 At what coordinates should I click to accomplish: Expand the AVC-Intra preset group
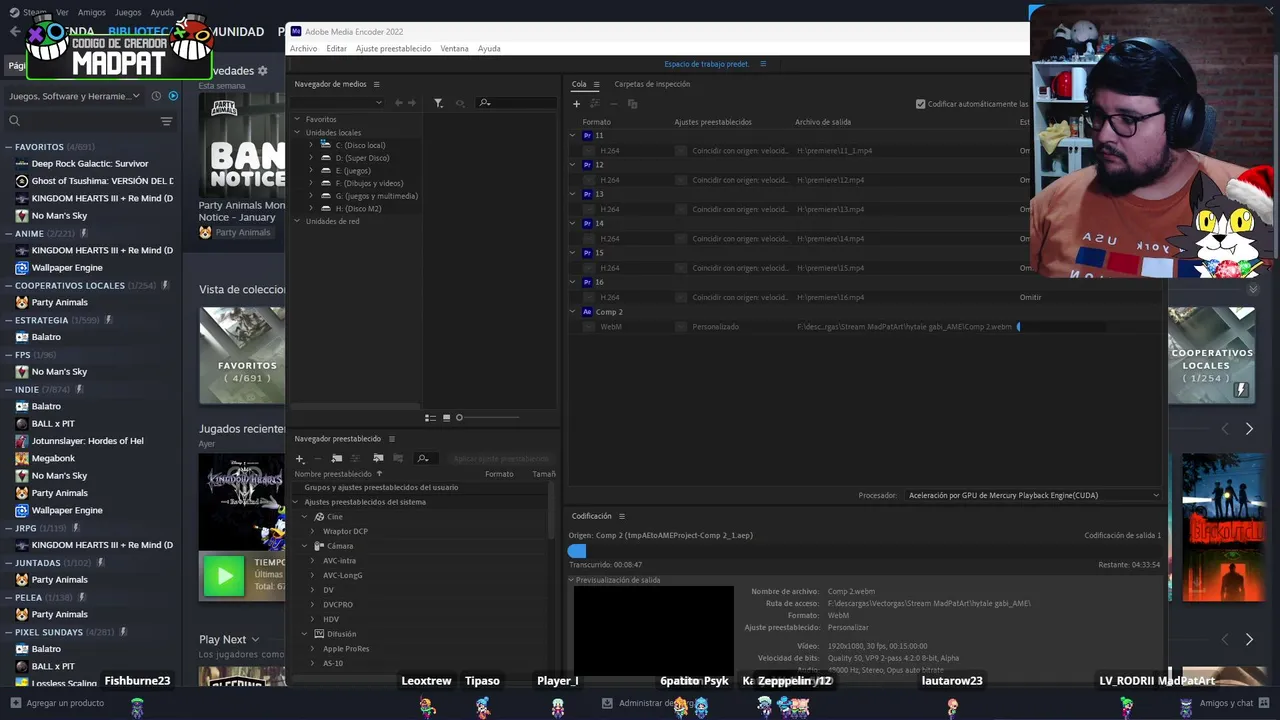pos(313,561)
